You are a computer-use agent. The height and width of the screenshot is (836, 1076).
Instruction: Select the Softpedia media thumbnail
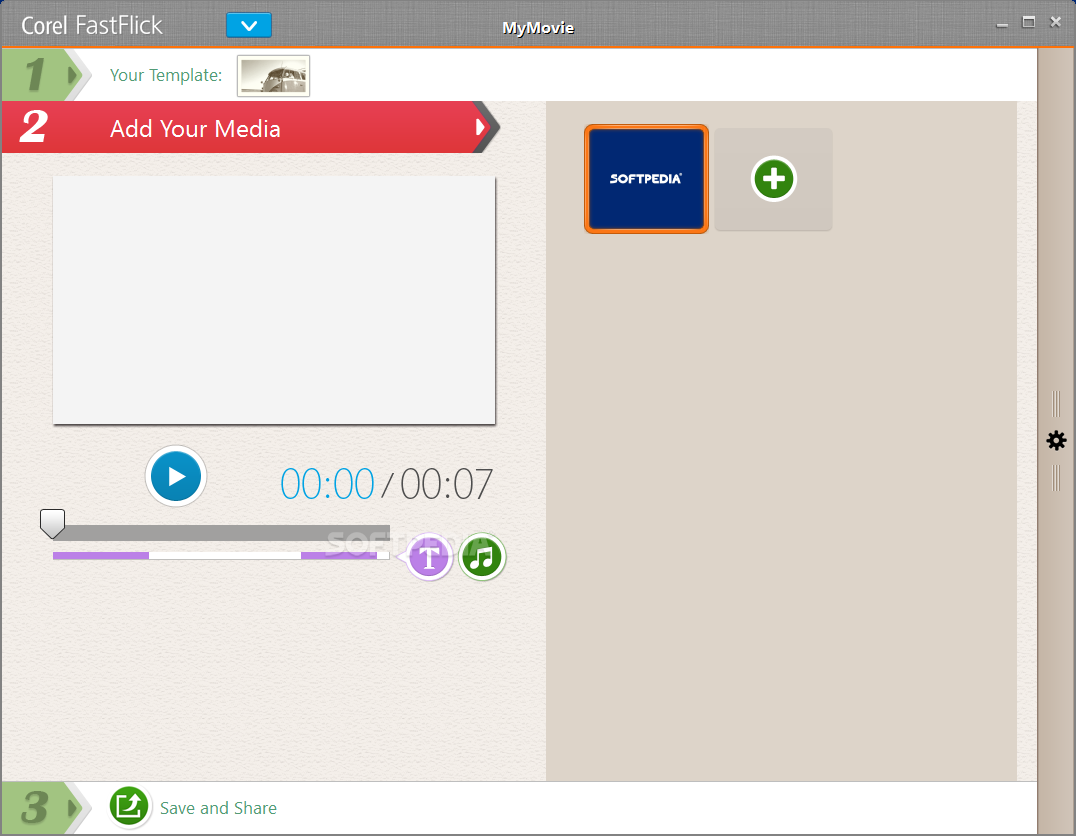646,178
